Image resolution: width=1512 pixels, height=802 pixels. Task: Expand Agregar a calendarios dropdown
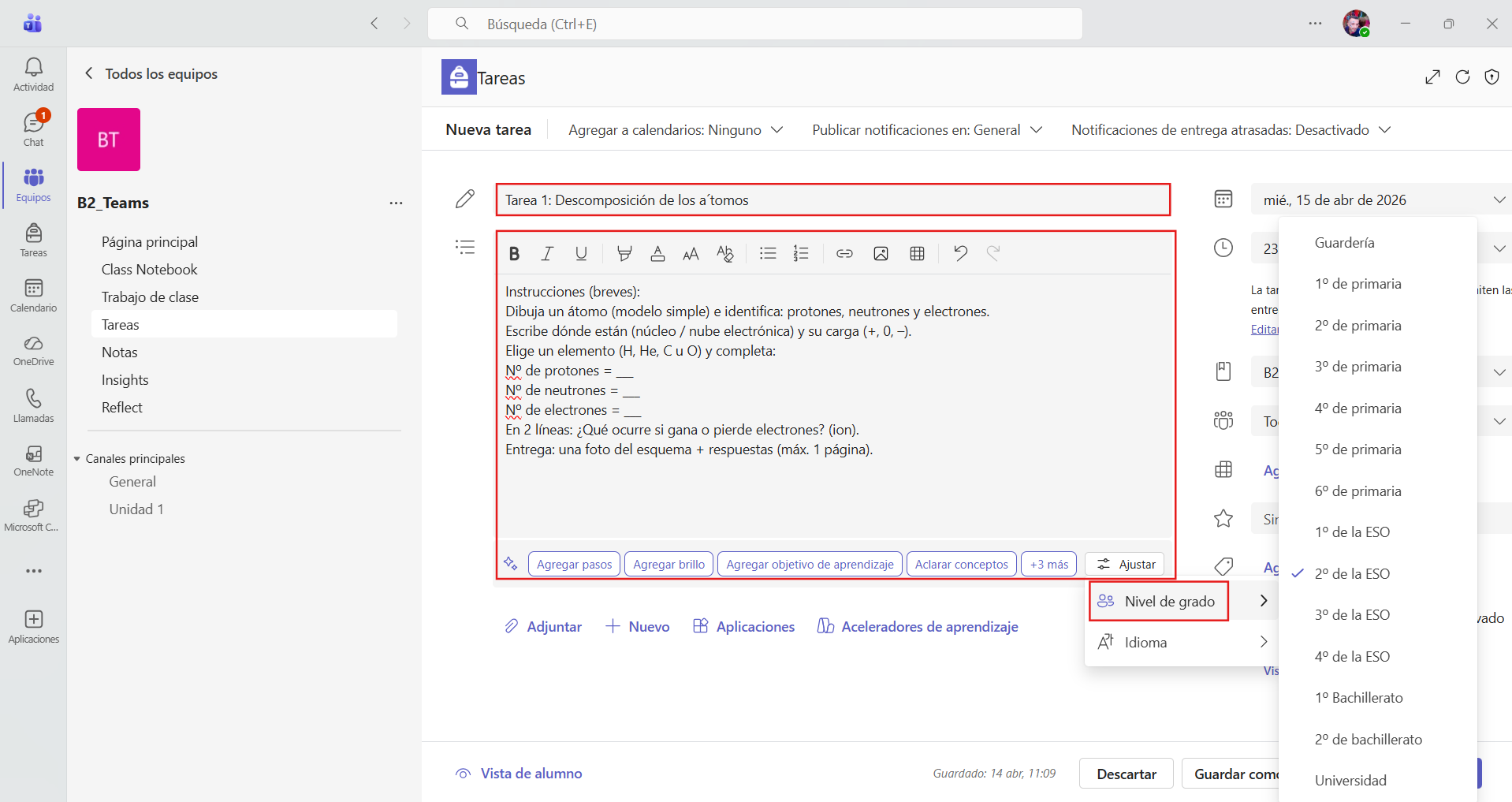click(x=676, y=130)
